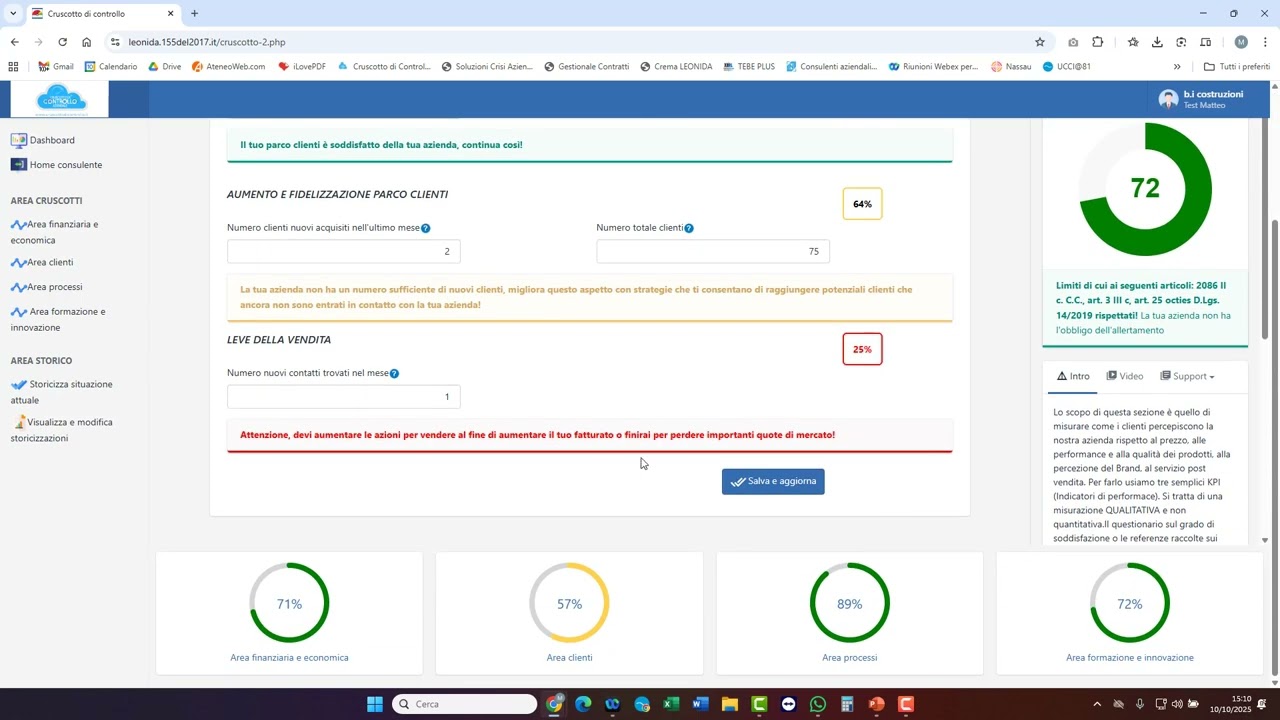Open the tab search dropdown arrow
1280x720 pixels.
(13, 13)
